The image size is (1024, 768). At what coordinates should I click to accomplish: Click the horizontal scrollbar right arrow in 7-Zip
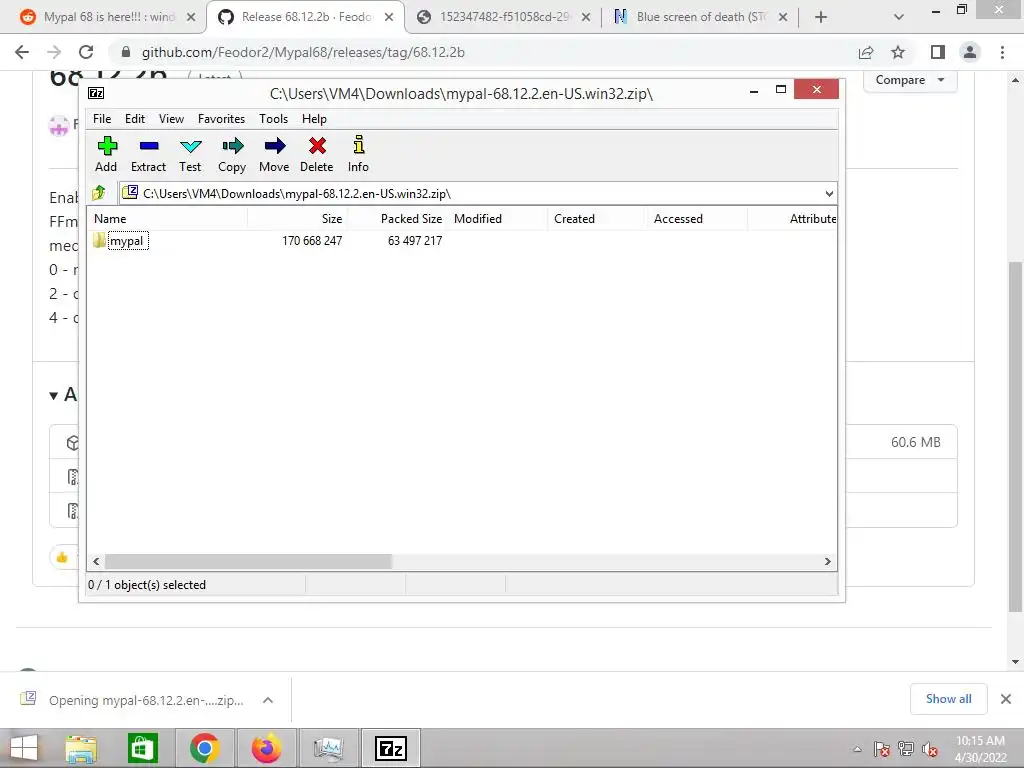827,562
